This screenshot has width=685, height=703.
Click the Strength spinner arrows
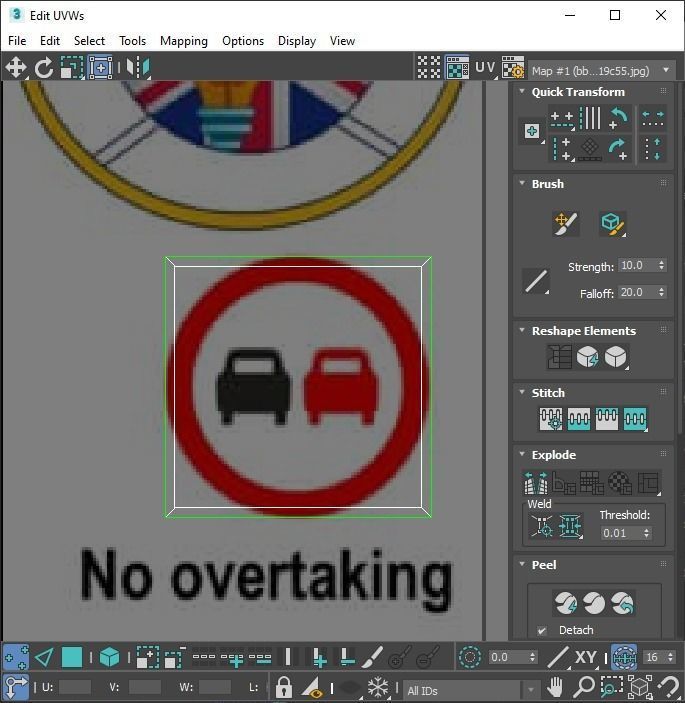tap(661, 265)
